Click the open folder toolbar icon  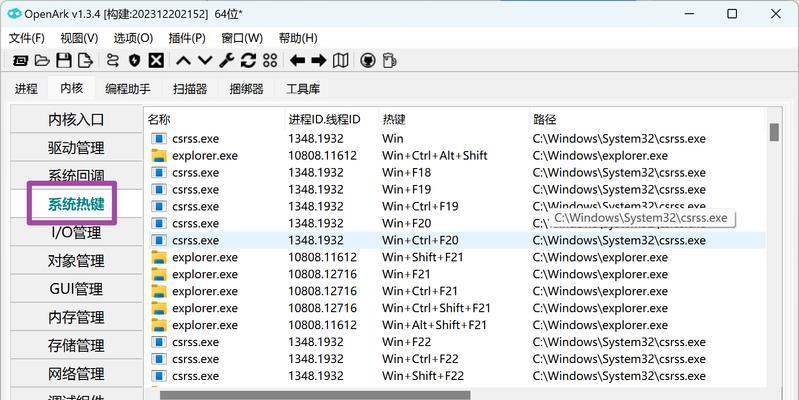[42, 61]
